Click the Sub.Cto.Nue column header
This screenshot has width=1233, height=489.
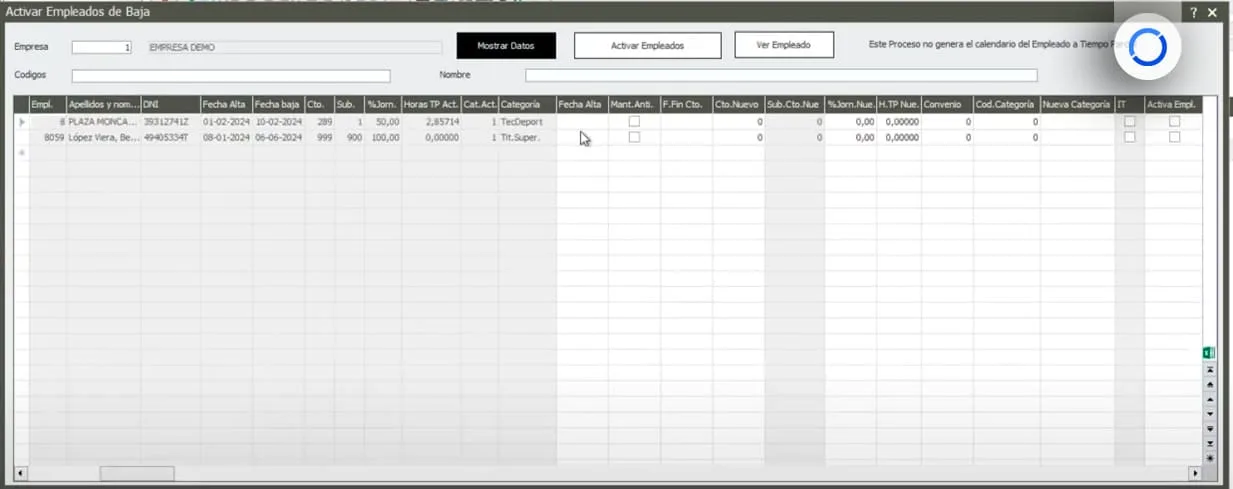[795, 104]
